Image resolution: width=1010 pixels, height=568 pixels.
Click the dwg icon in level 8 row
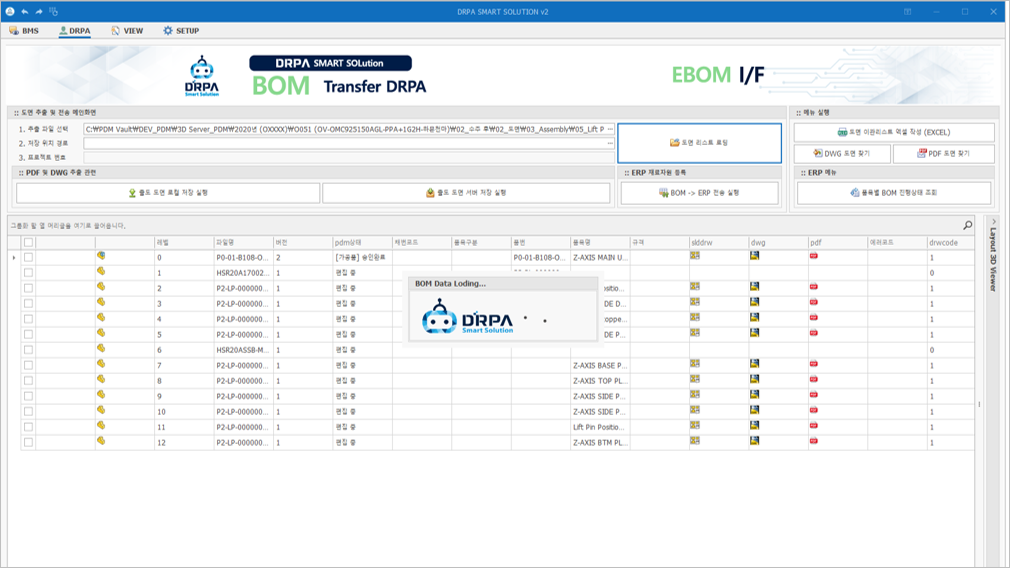coord(754,379)
